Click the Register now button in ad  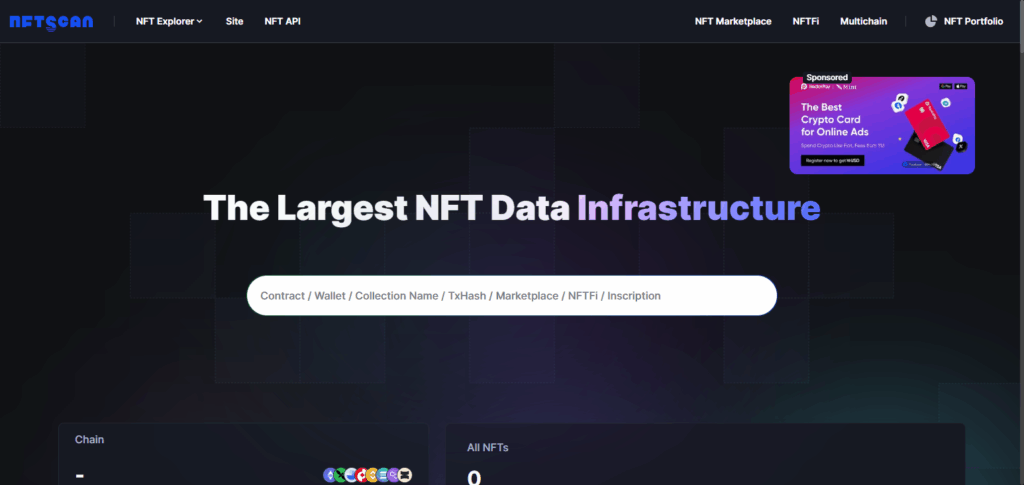coord(833,161)
